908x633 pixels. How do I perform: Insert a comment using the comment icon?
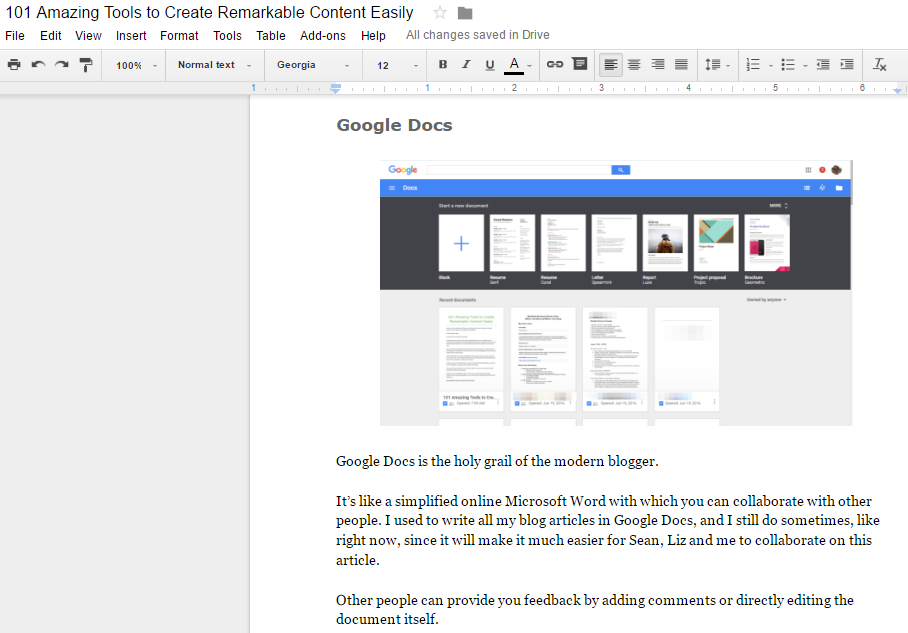click(580, 64)
